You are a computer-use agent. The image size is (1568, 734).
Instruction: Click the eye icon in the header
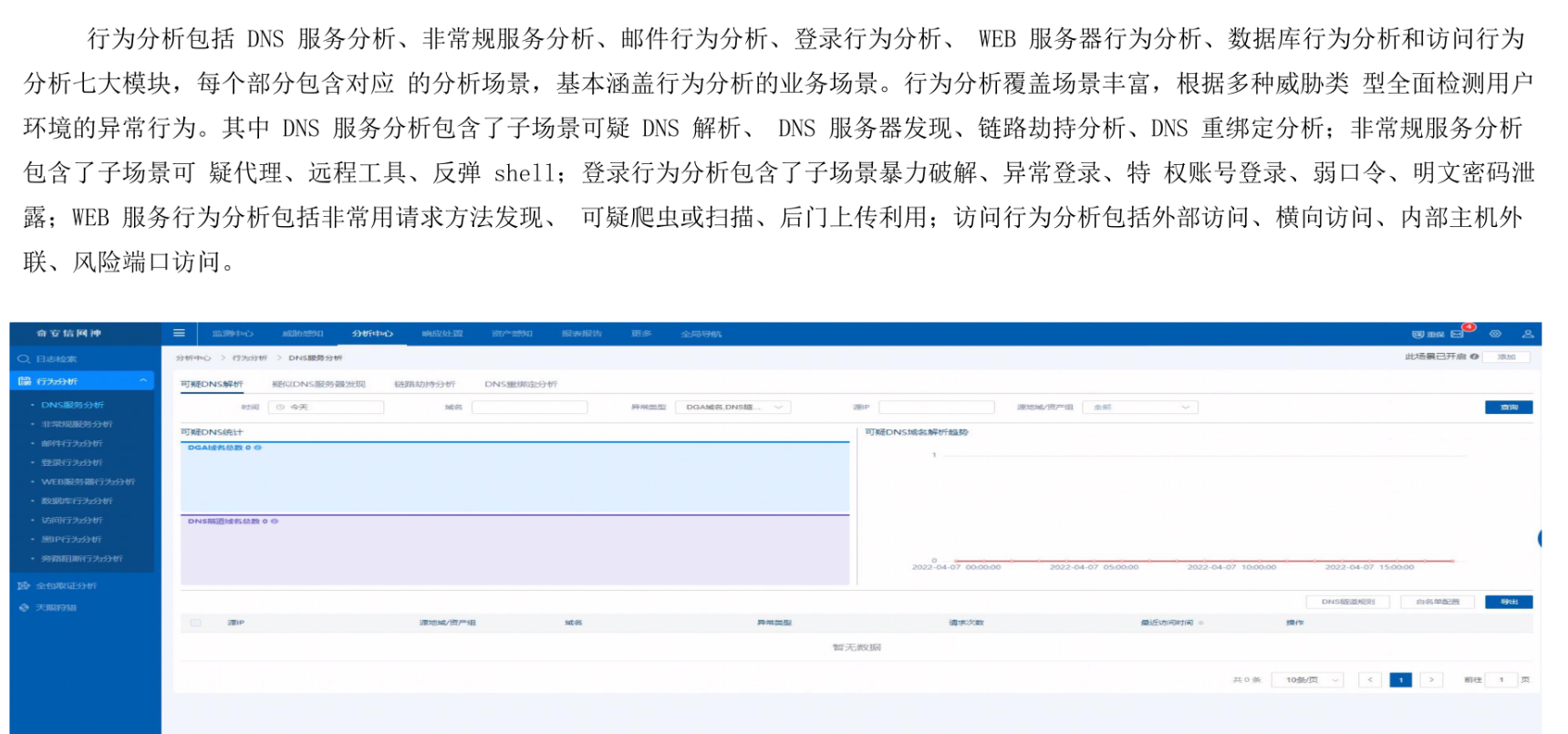(x=1495, y=335)
